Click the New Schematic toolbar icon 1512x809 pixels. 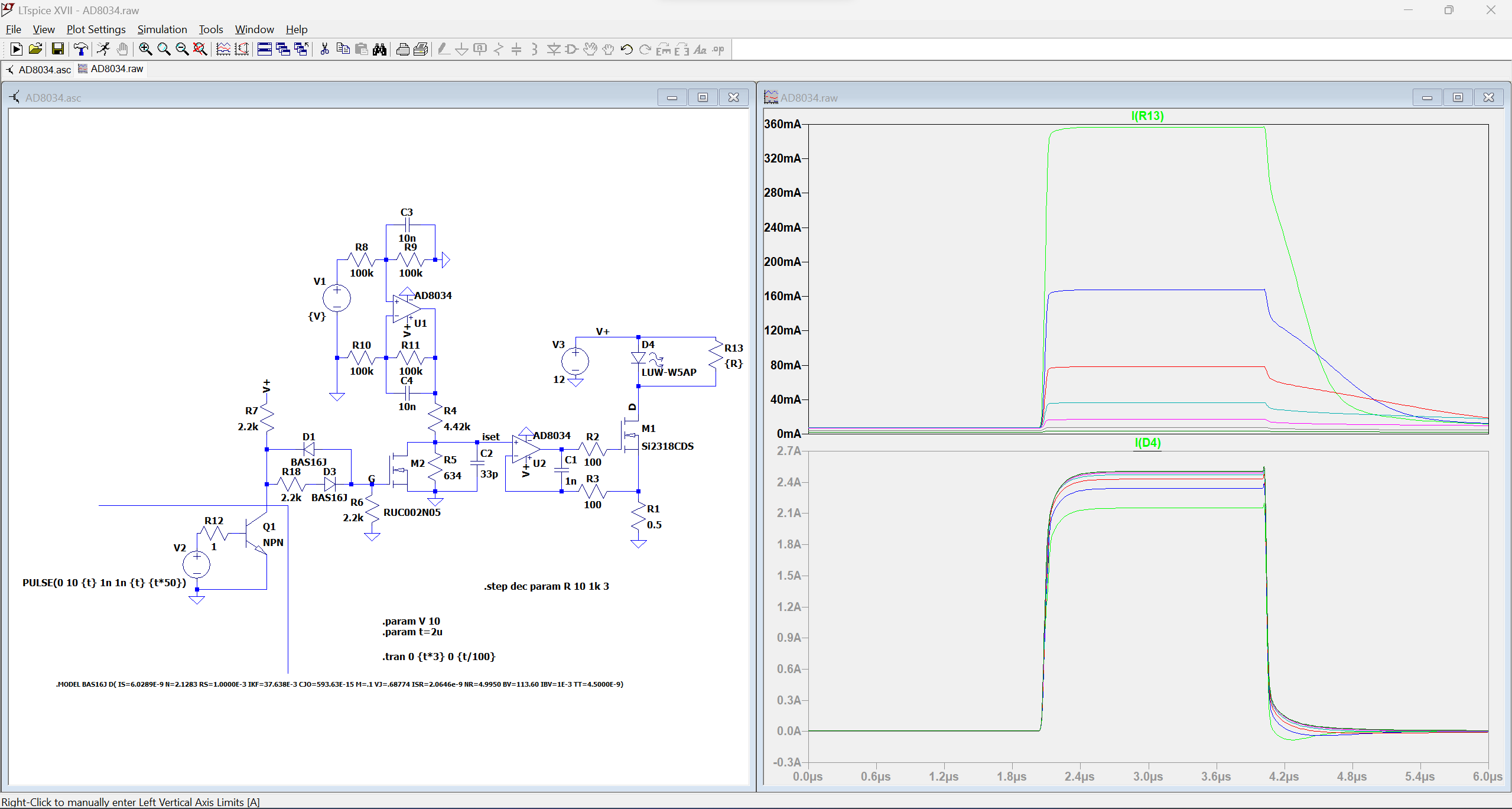tap(17, 50)
